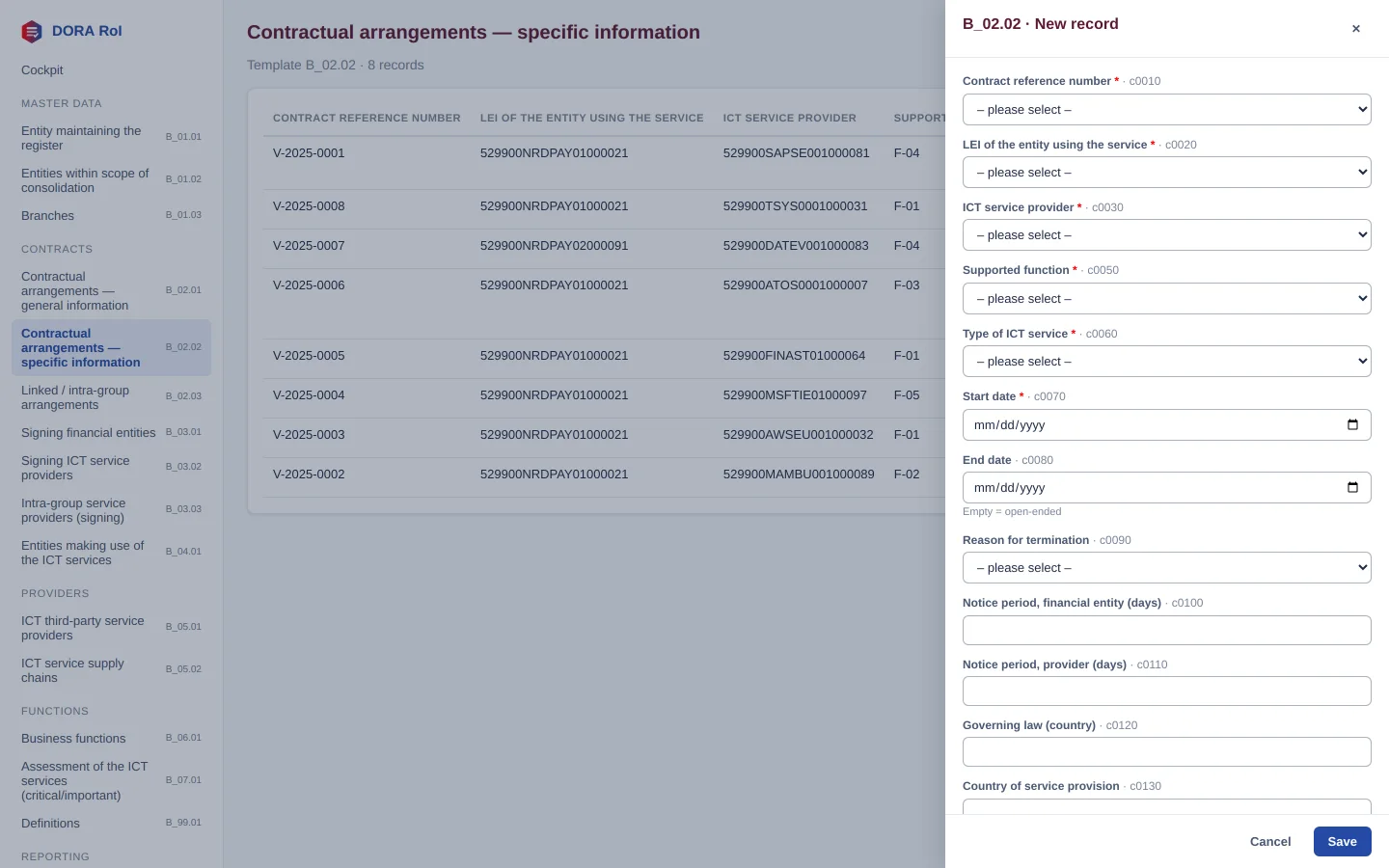Open Linked / intra-group arrangements
This screenshot has width=1389, height=868.
point(111,397)
